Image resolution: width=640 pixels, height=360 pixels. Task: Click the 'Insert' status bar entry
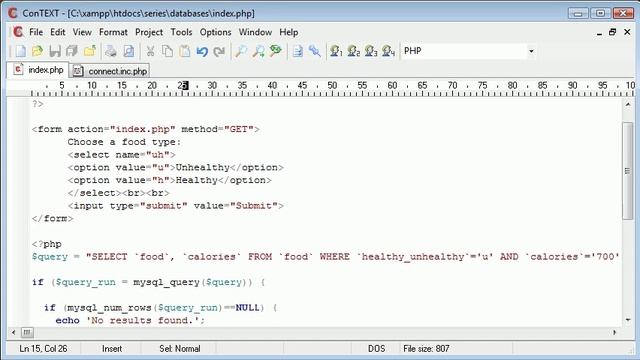[x=112, y=349]
